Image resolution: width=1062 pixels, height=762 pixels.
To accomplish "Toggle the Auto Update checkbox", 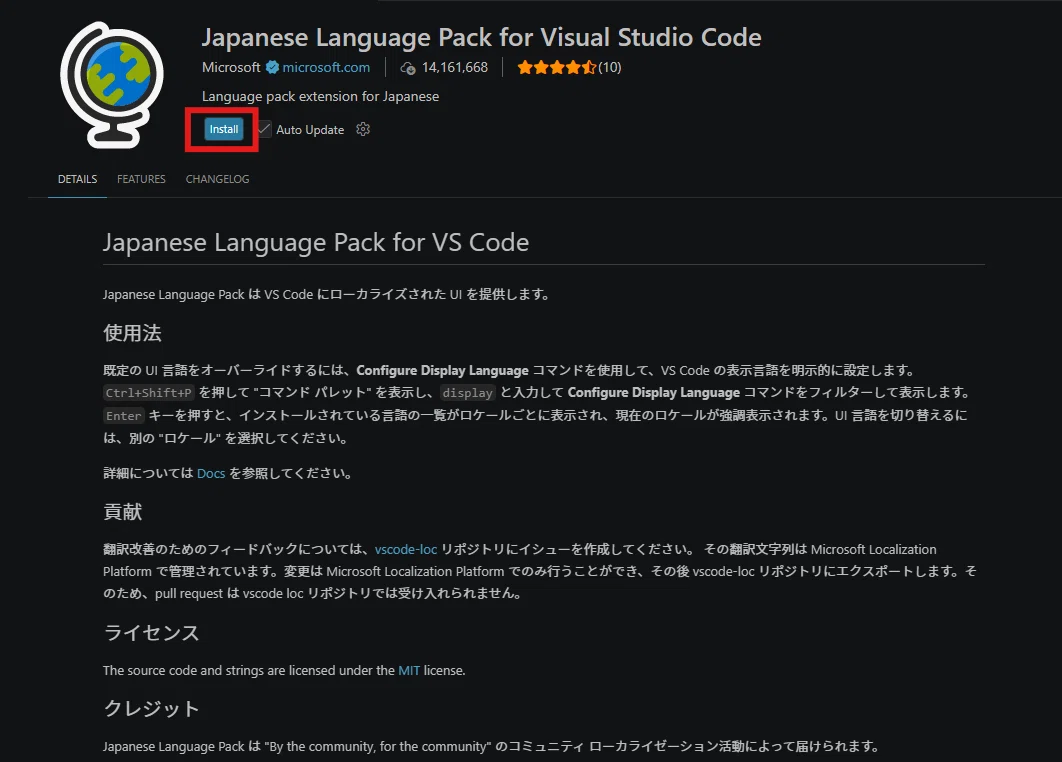I will point(264,129).
